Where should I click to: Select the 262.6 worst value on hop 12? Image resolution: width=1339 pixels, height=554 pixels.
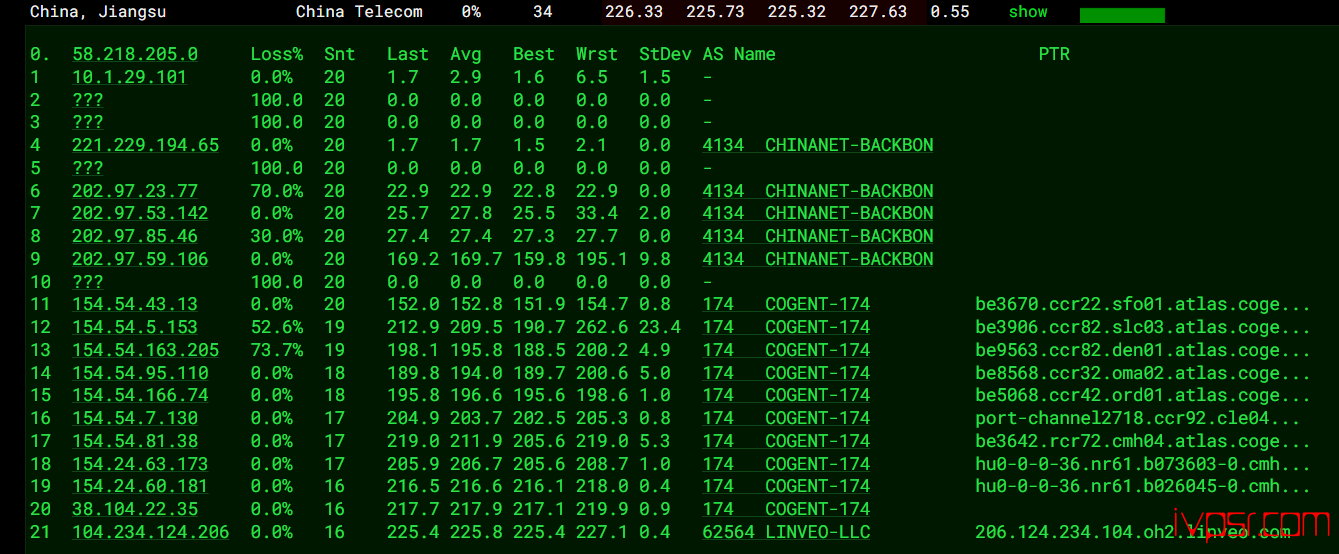click(x=602, y=327)
